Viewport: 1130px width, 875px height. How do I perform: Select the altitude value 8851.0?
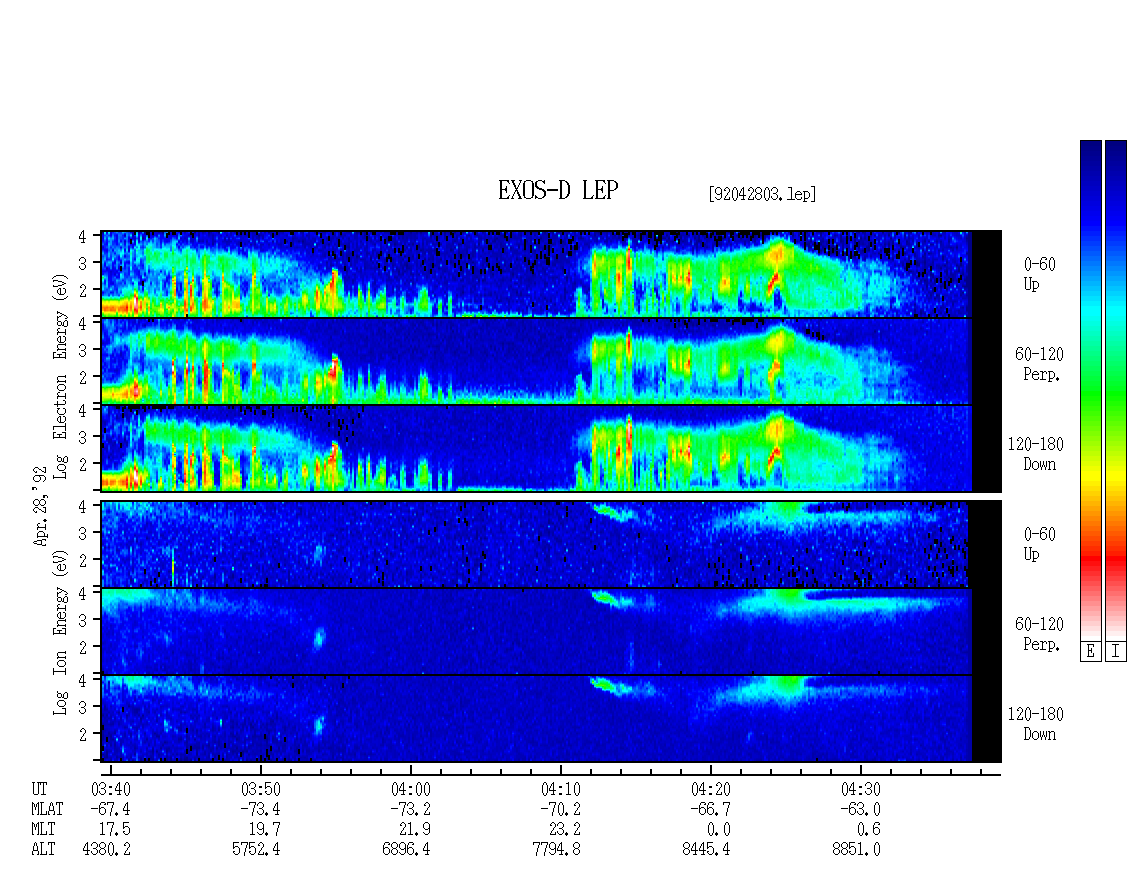point(856,850)
